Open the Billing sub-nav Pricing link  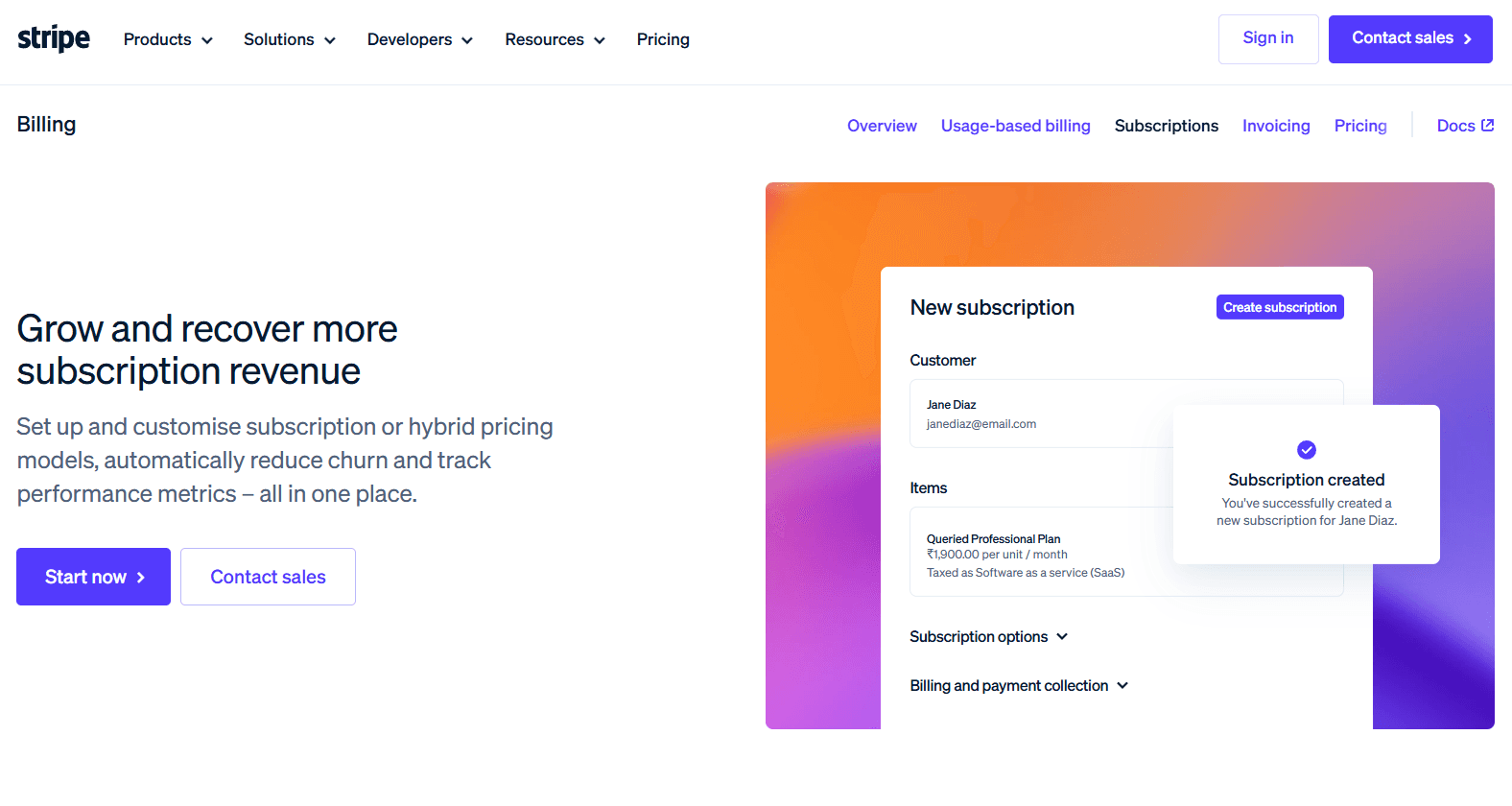1360,126
